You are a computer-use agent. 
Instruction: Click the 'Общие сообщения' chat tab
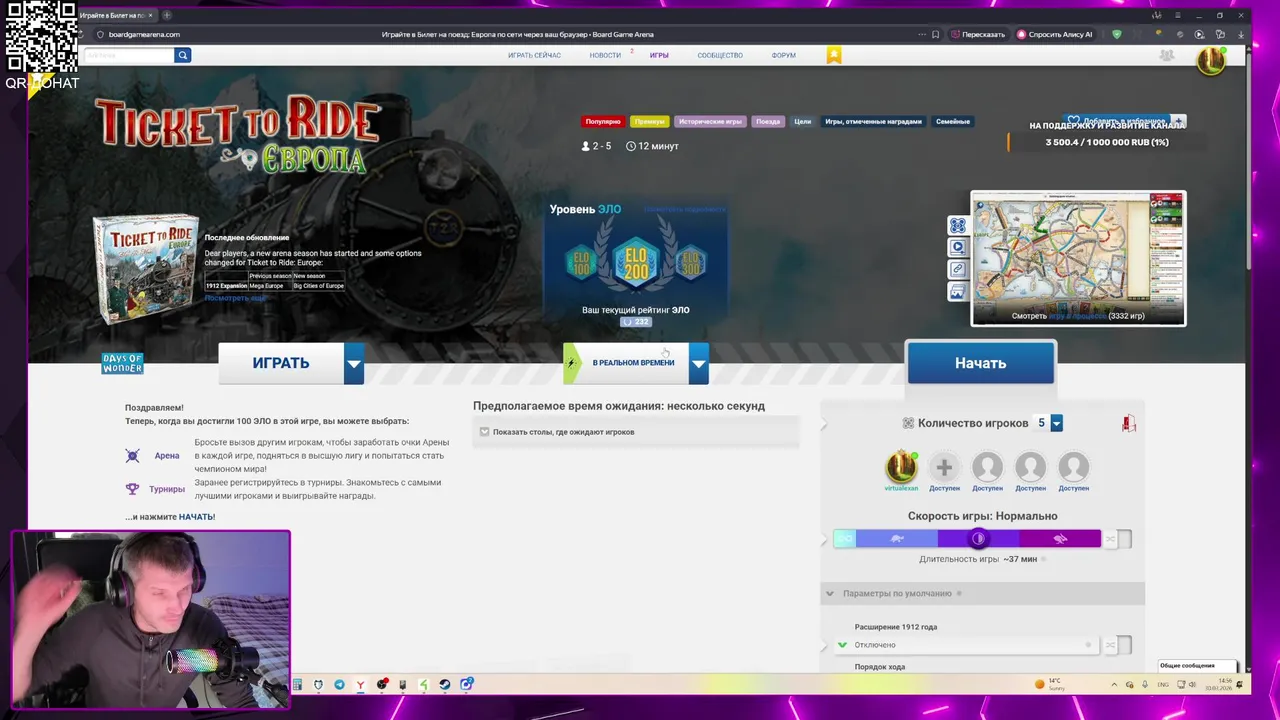pos(1196,666)
